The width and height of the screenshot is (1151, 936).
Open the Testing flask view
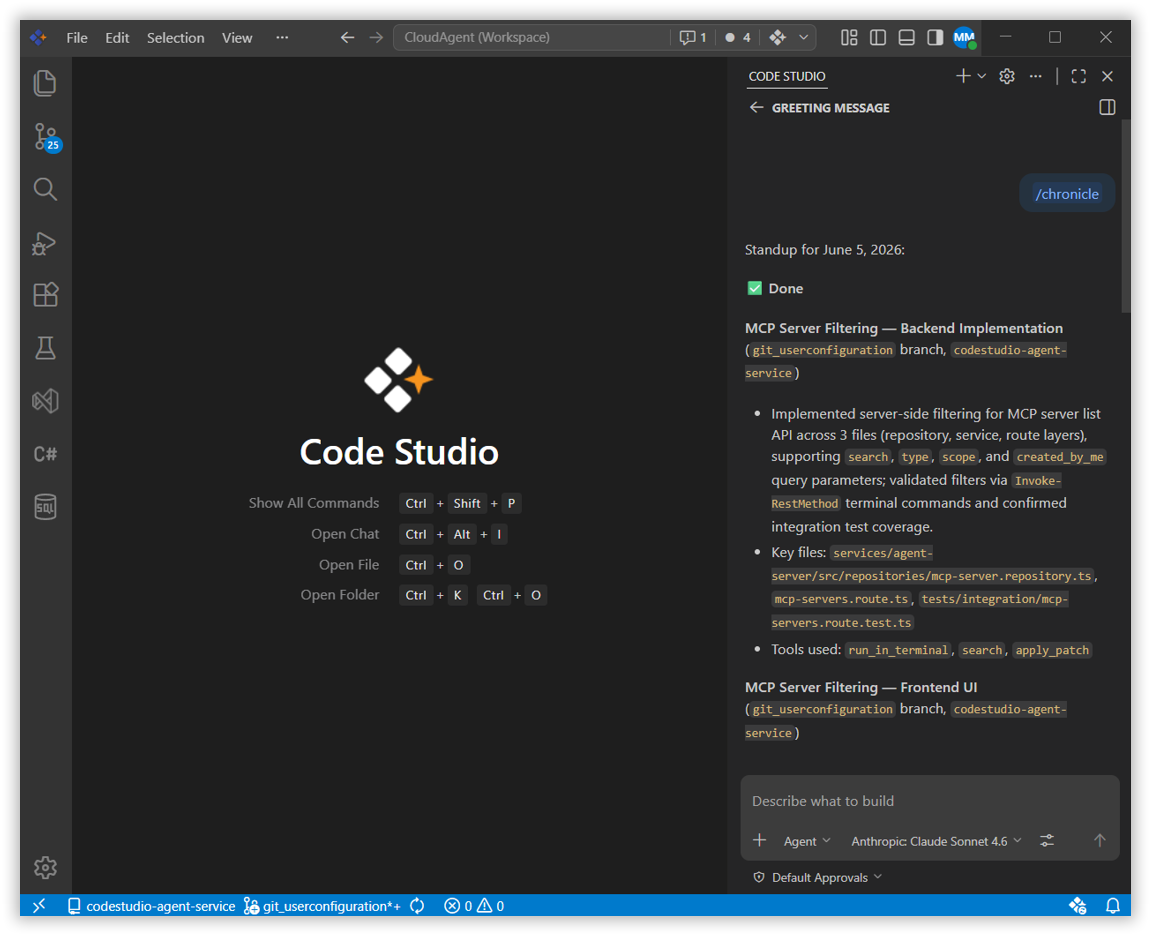click(x=45, y=348)
